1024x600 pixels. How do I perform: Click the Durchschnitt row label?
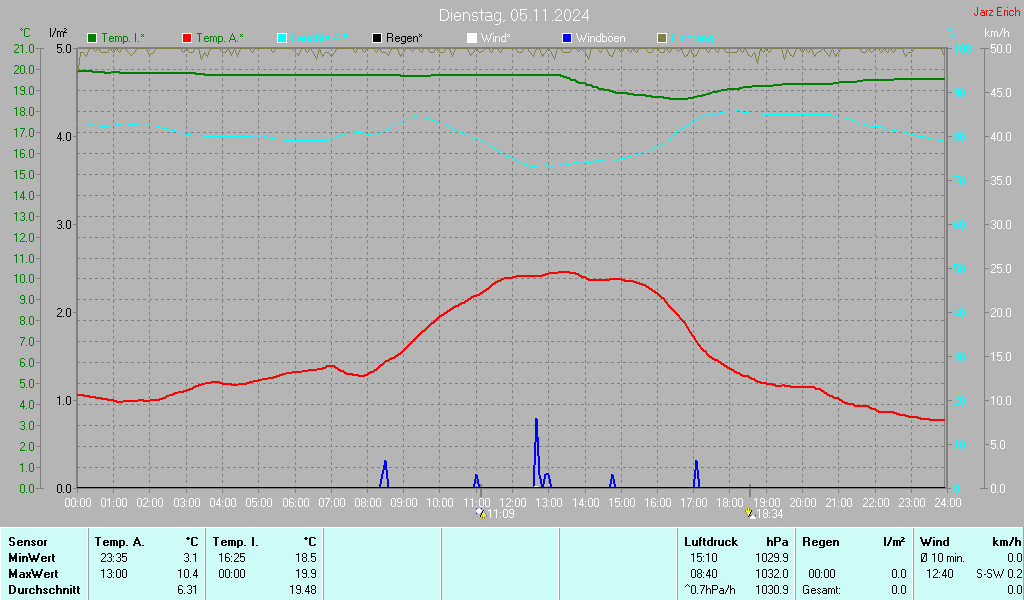click(x=44, y=590)
